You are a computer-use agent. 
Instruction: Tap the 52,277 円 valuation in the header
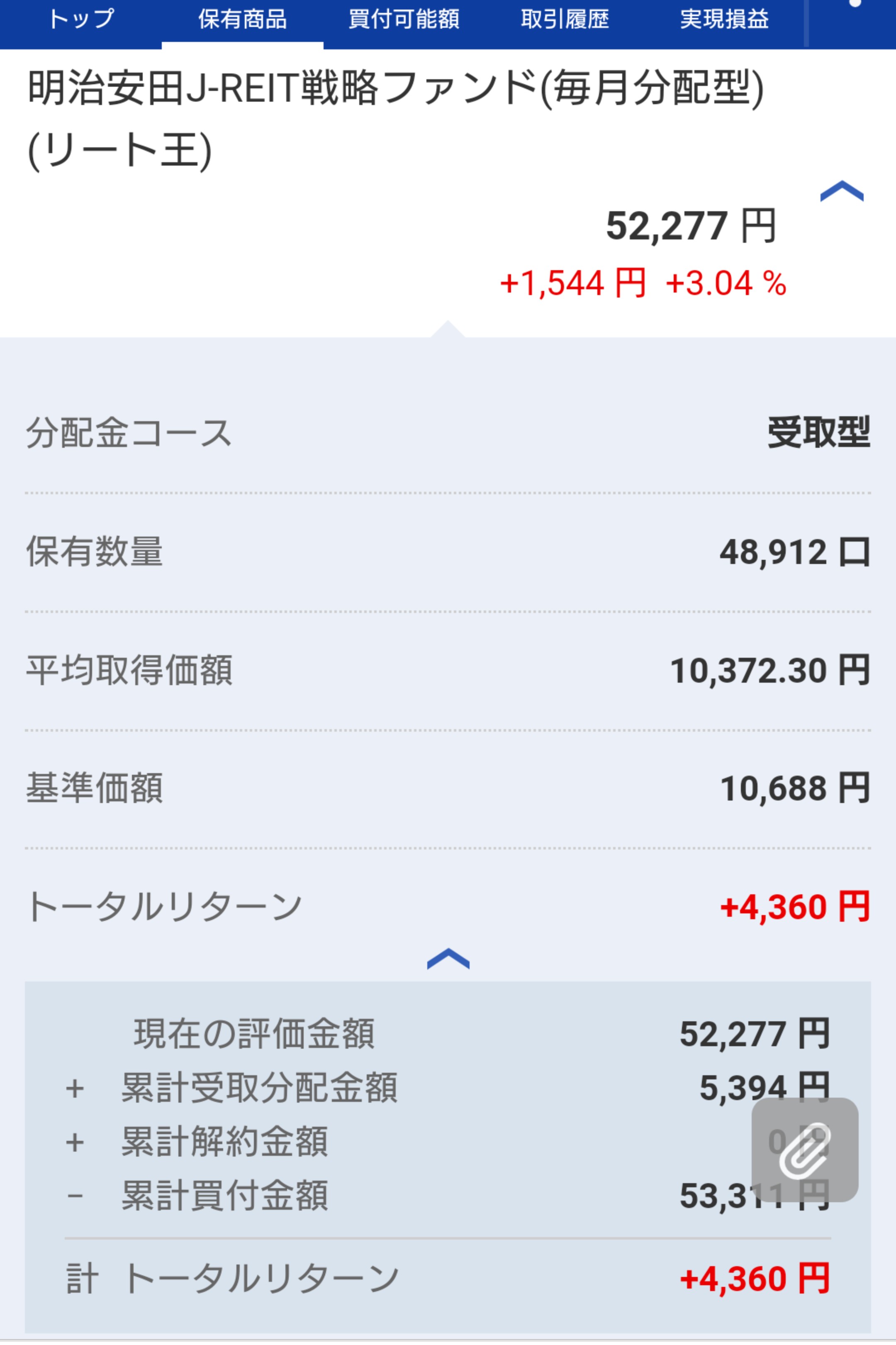(x=690, y=226)
